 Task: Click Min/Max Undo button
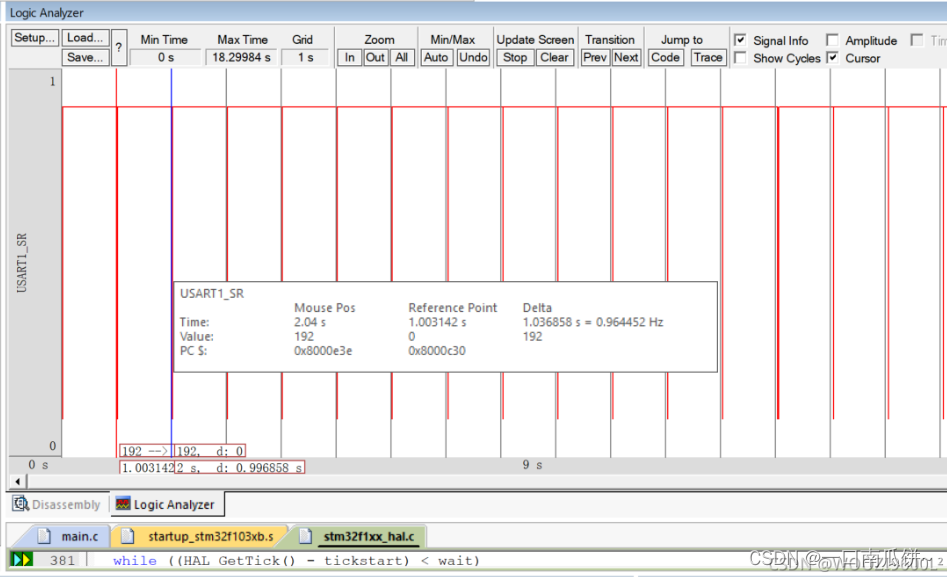pyautogui.click(x=473, y=57)
